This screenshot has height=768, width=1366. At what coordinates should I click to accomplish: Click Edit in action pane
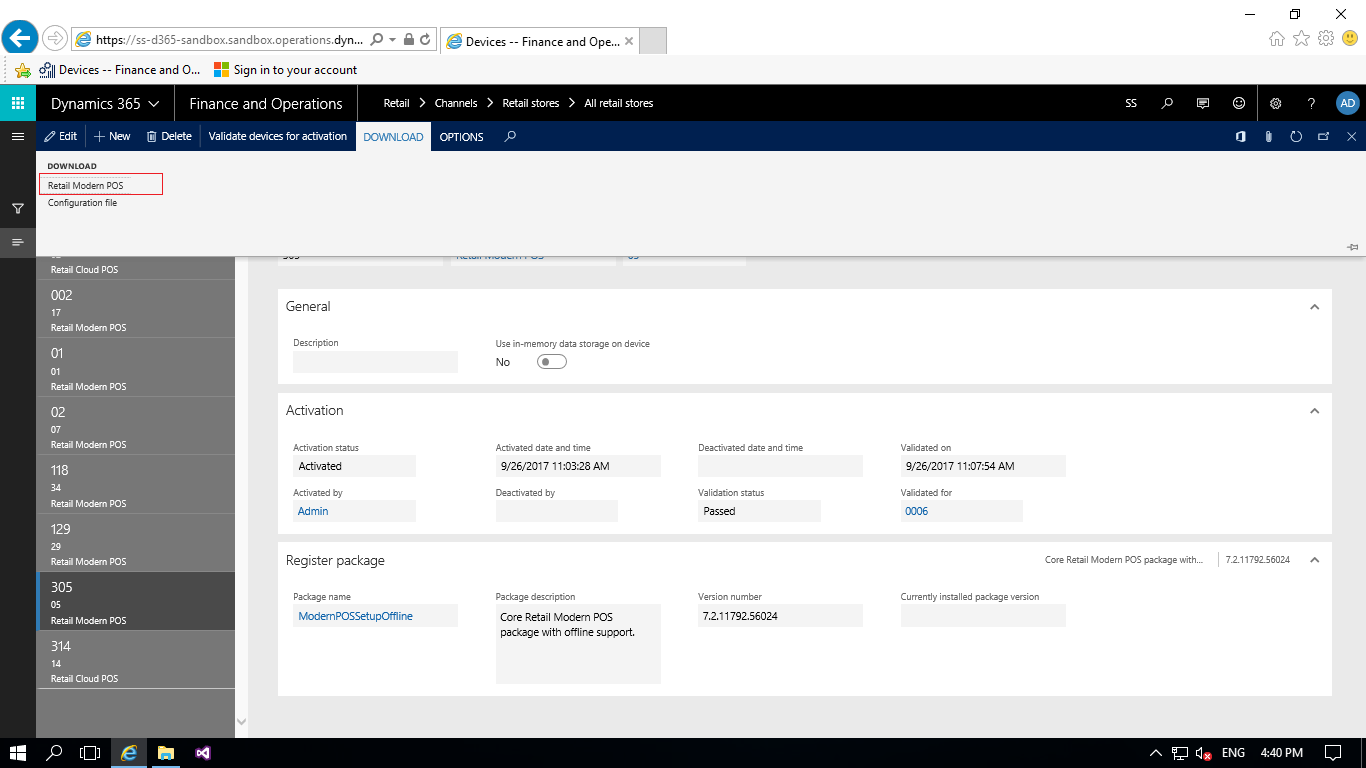coord(61,136)
